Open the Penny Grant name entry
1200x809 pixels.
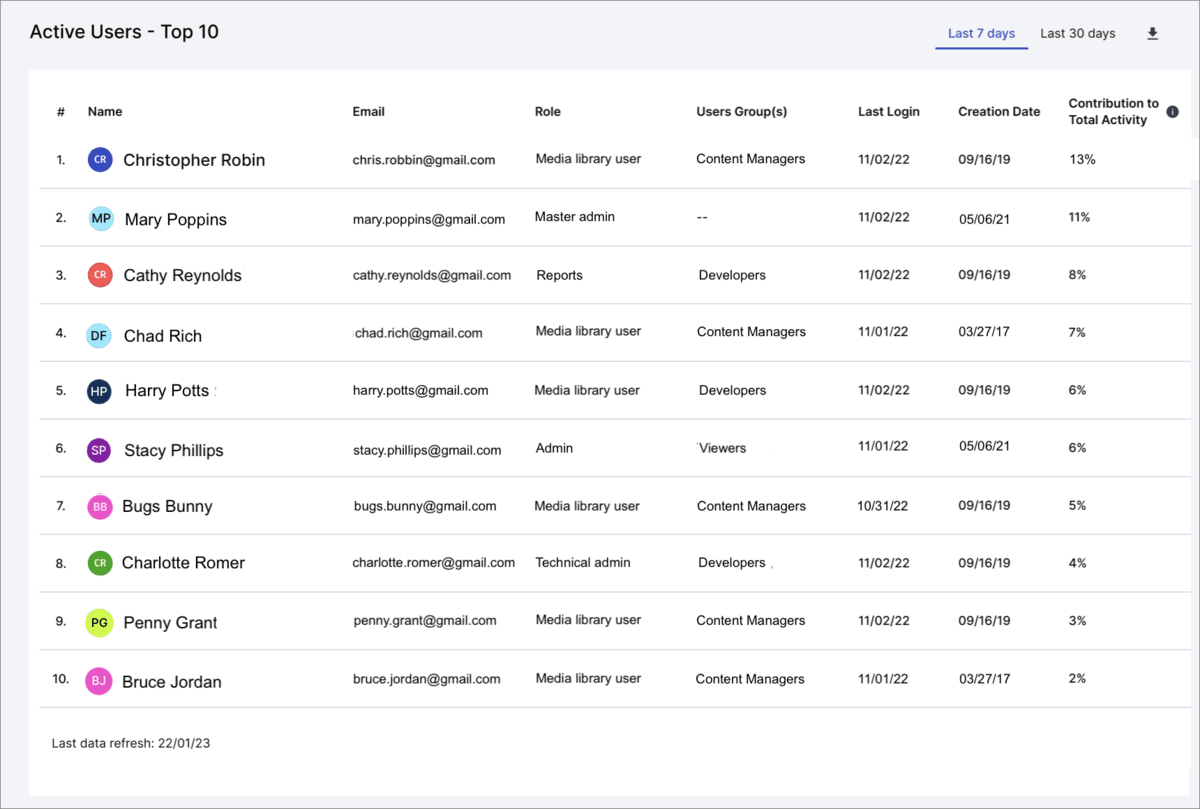[170, 623]
